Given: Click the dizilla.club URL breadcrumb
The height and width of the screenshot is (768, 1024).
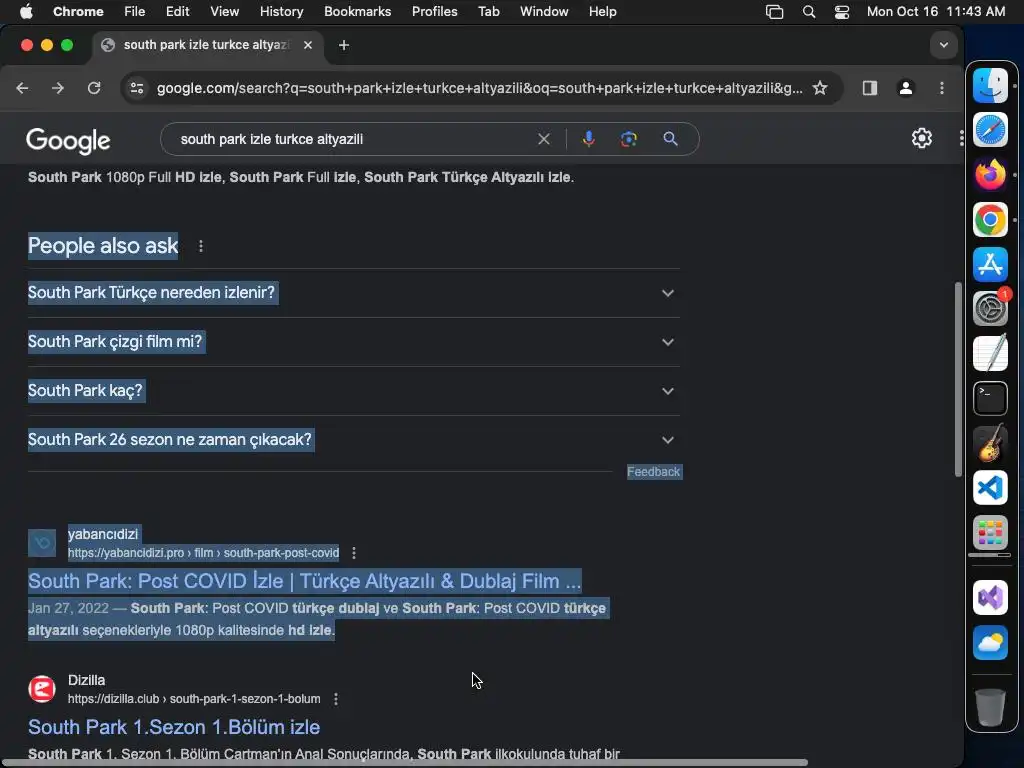Looking at the screenshot, I should (194, 699).
